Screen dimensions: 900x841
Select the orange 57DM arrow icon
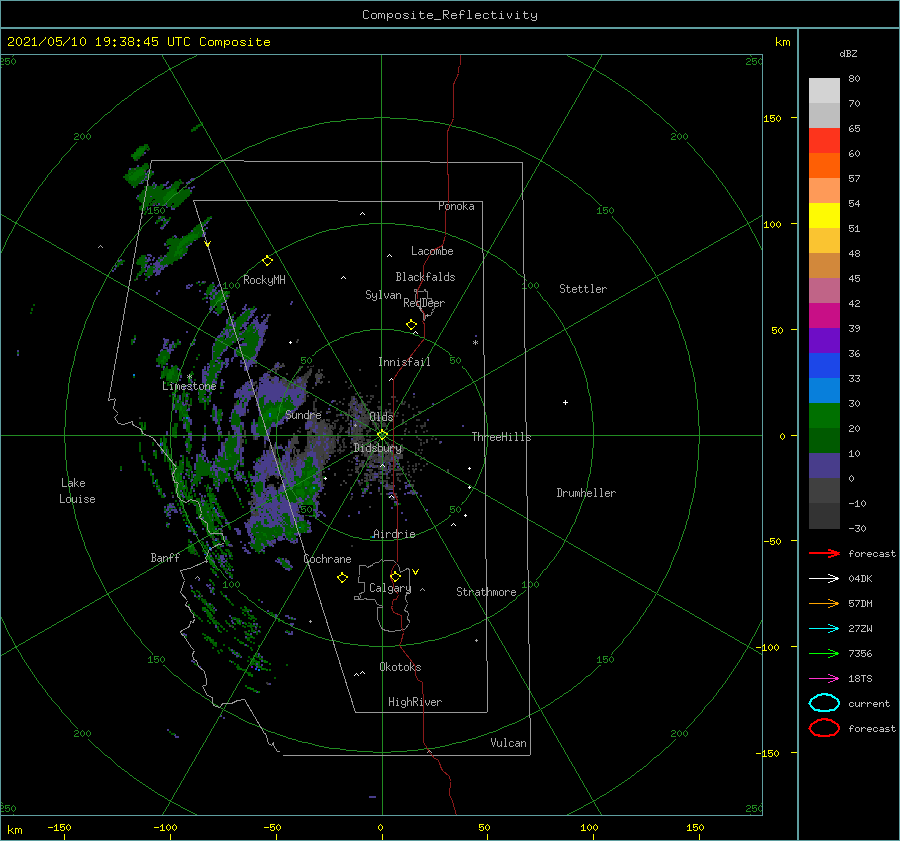point(824,603)
